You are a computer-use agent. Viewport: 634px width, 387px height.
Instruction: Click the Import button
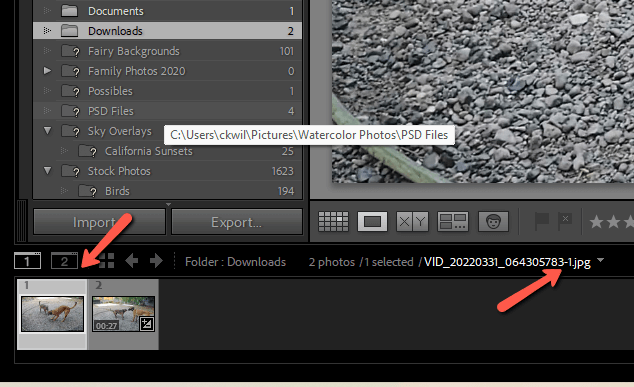coord(99,222)
